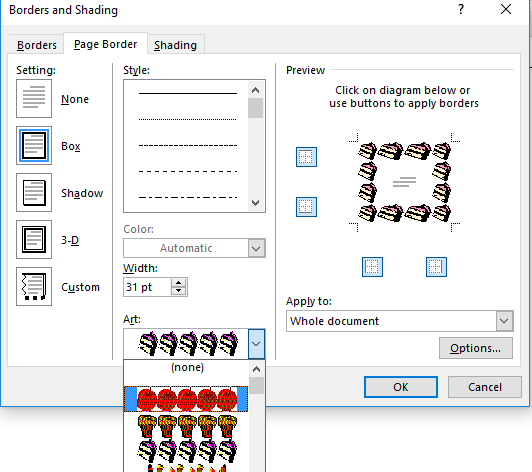The width and height of the screenshot is (532, 472).
Task: Toggle the bottom border in preview
Action: click(x=306, y=207)
